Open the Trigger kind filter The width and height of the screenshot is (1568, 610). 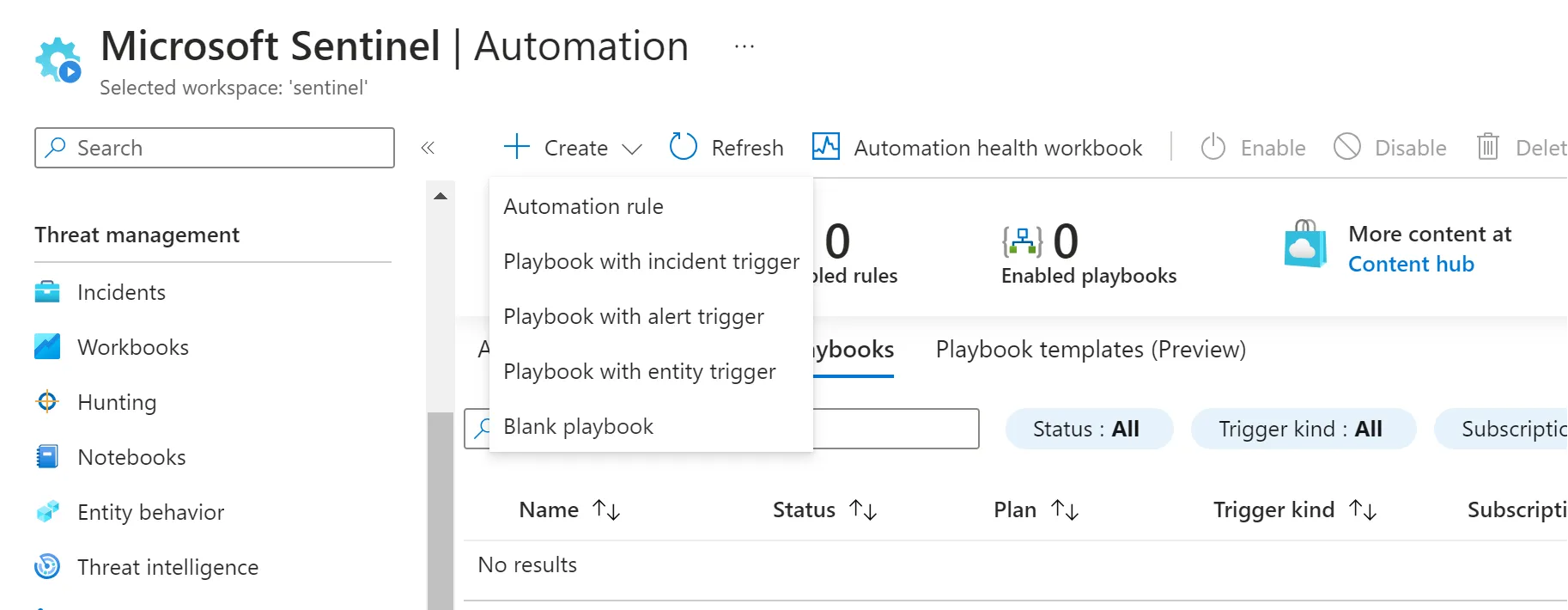coord(1302,429)
